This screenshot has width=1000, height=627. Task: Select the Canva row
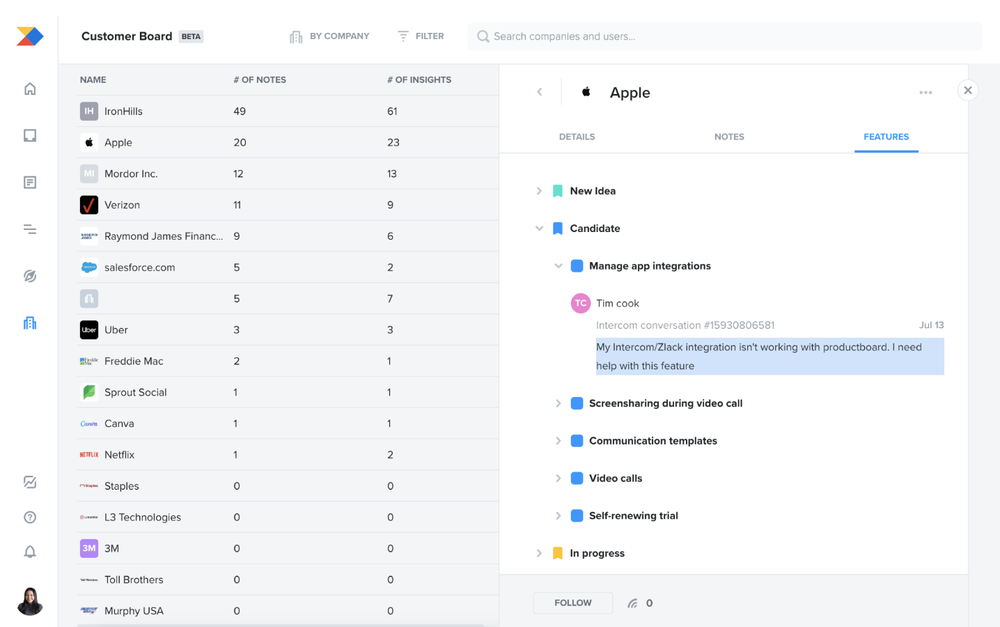pyautogui.click(x=288, y=424)
